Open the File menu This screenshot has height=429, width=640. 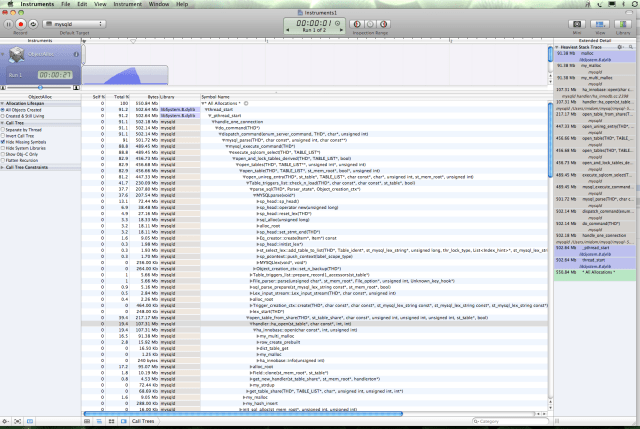click(x=66, y=4)
